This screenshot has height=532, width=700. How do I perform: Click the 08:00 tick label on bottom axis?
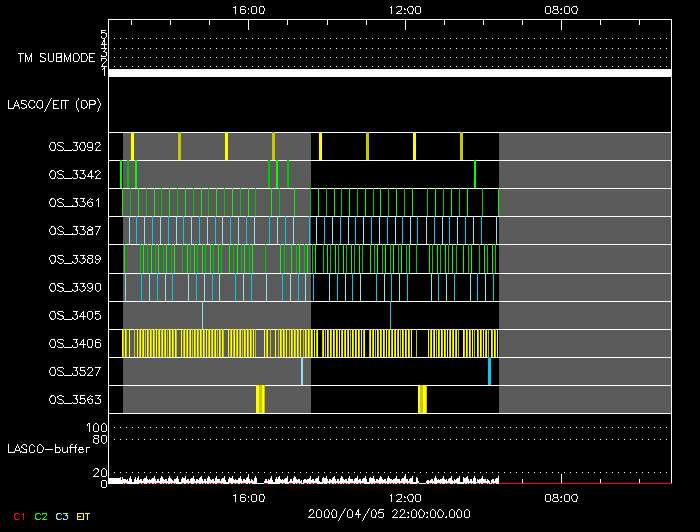tap(560, 497)
